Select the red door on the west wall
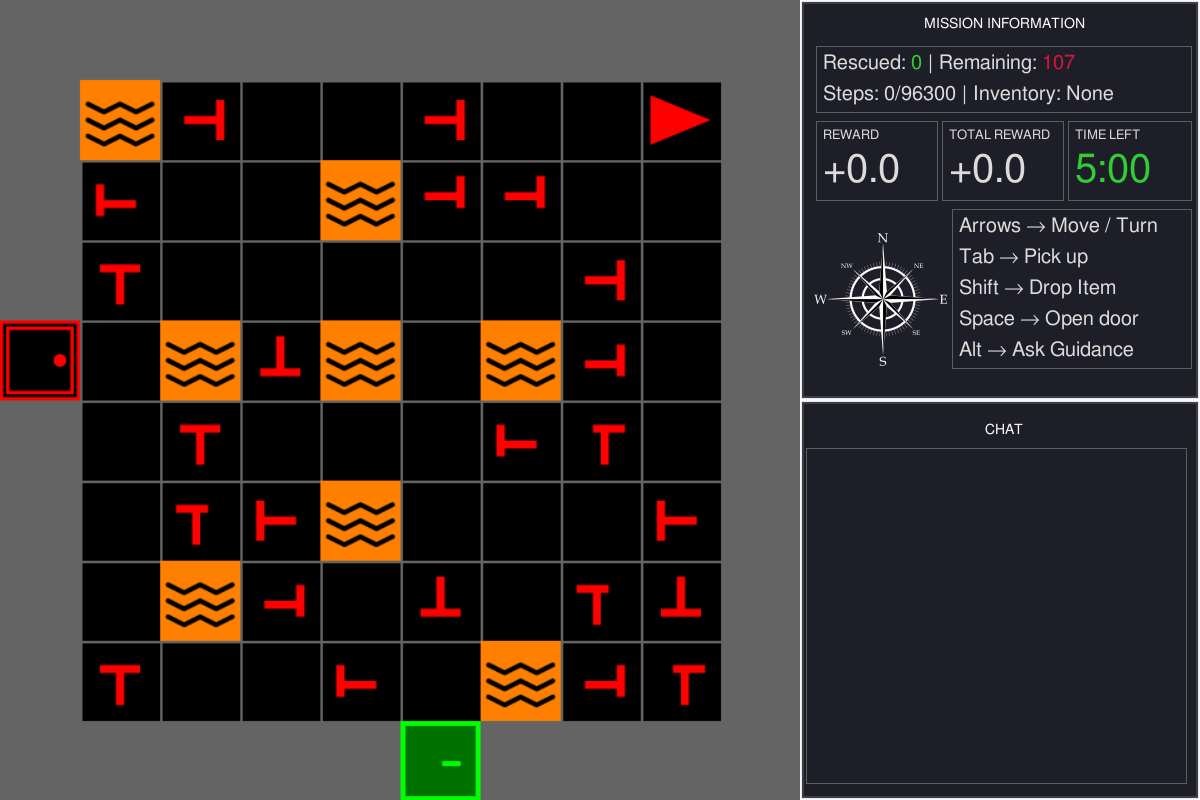 pos(40,360)
